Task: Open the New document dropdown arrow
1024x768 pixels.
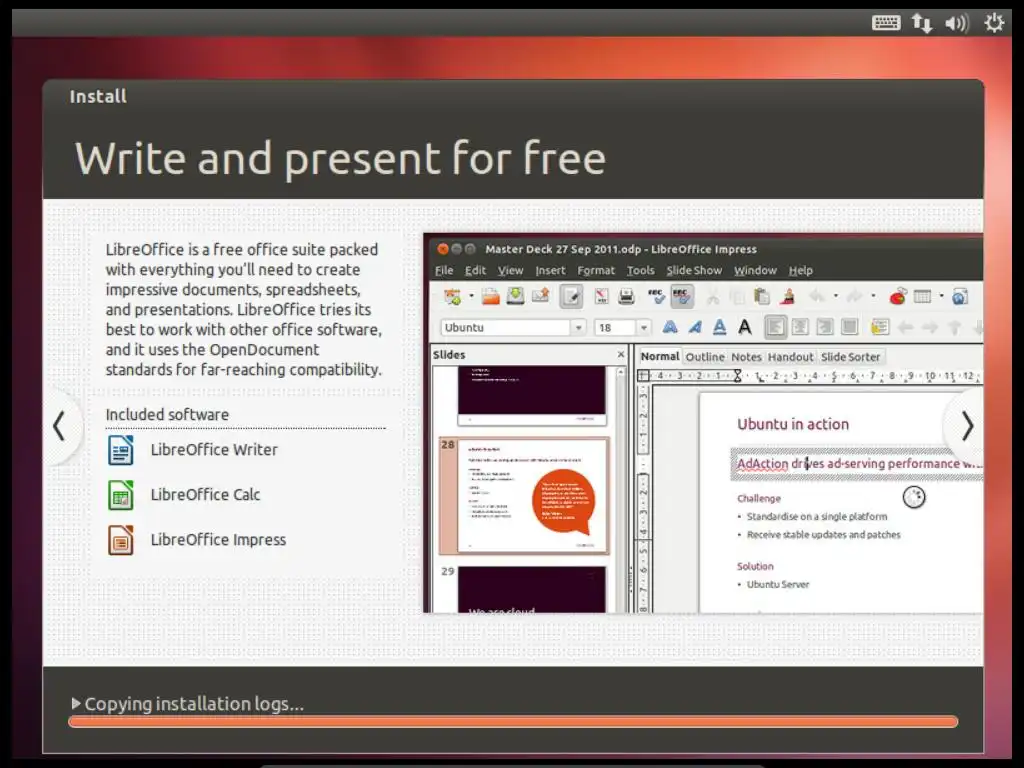Action: [x=471, y=296]
